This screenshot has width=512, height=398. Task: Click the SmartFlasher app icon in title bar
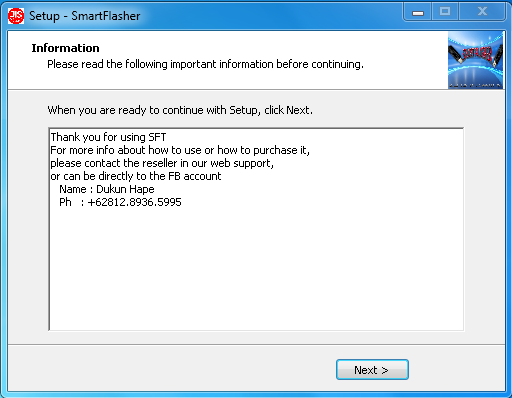point(16,16)
